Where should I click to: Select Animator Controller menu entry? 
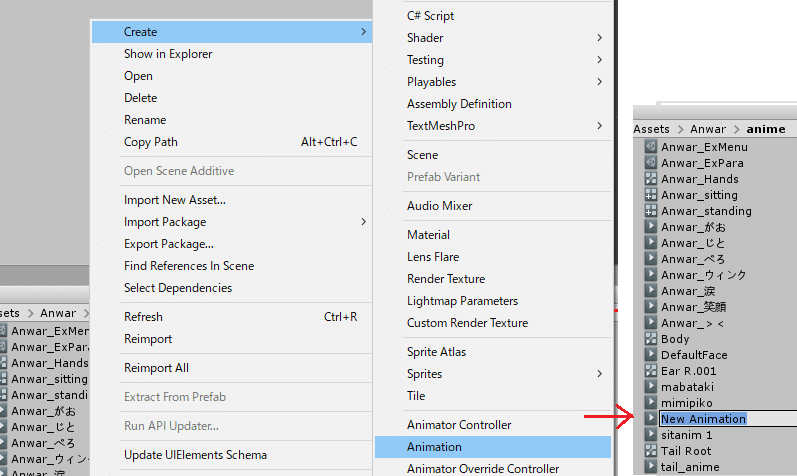click(x=459, y=425)
